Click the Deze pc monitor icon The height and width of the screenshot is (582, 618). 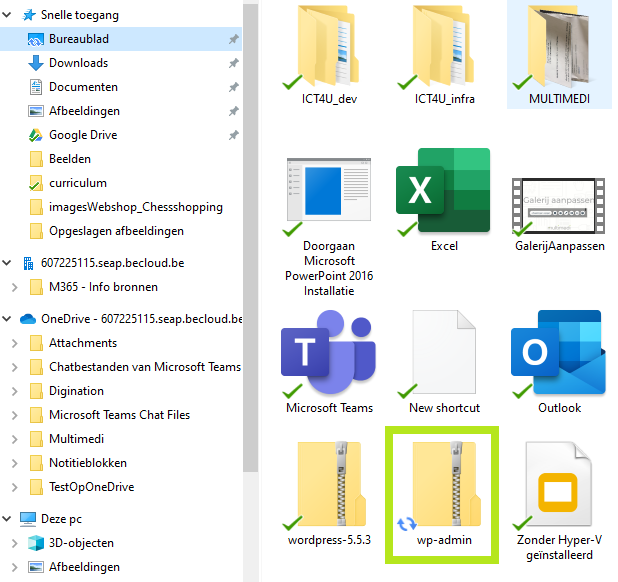coord(28,519)
